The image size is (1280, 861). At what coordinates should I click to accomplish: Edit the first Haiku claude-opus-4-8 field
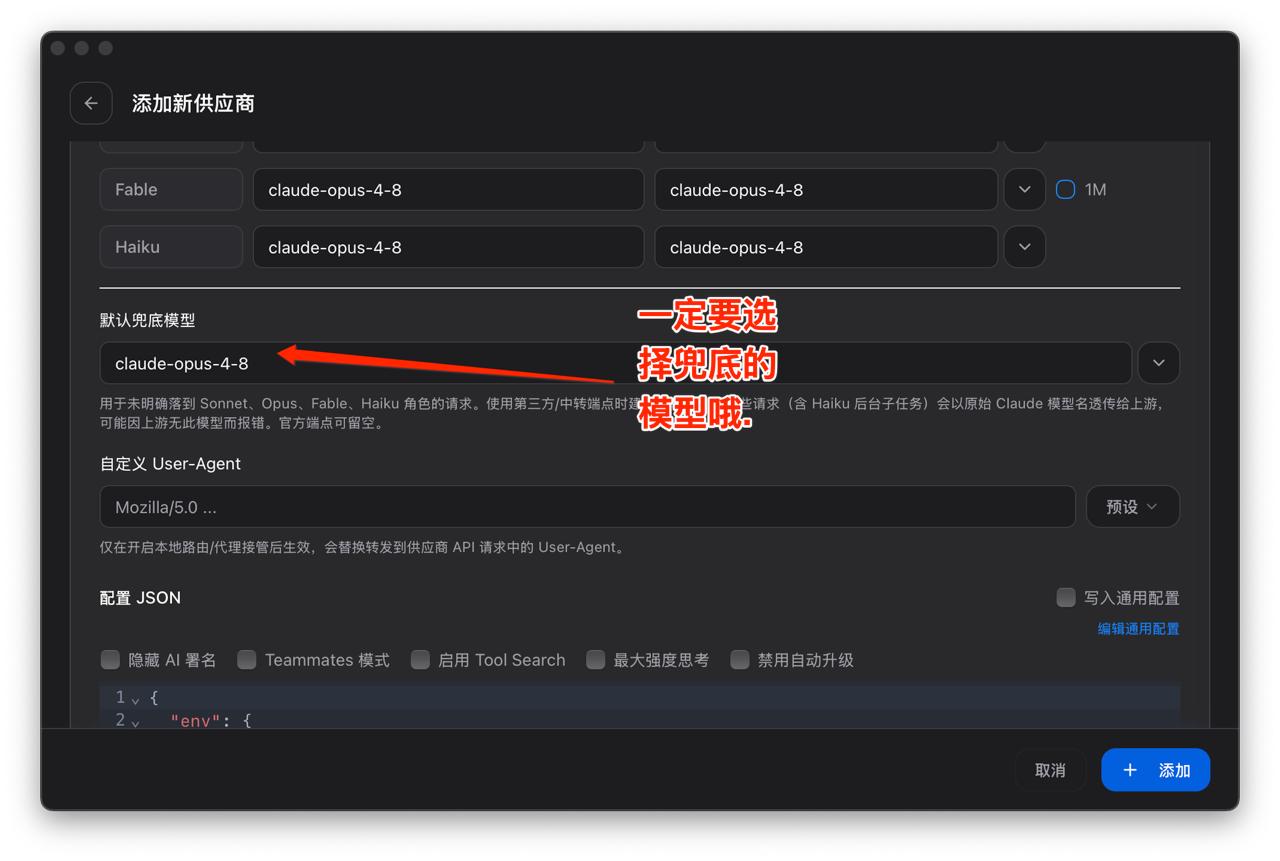coord(448,247)
